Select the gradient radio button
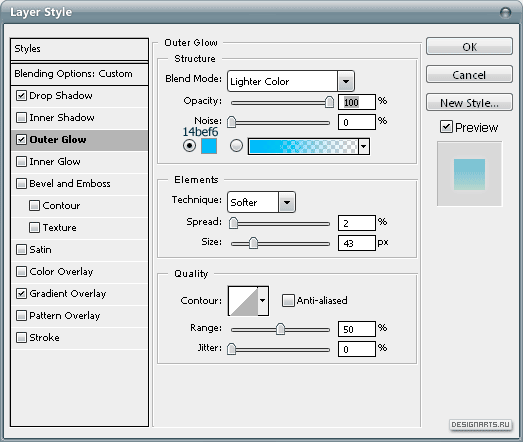 tap(236, 146)
